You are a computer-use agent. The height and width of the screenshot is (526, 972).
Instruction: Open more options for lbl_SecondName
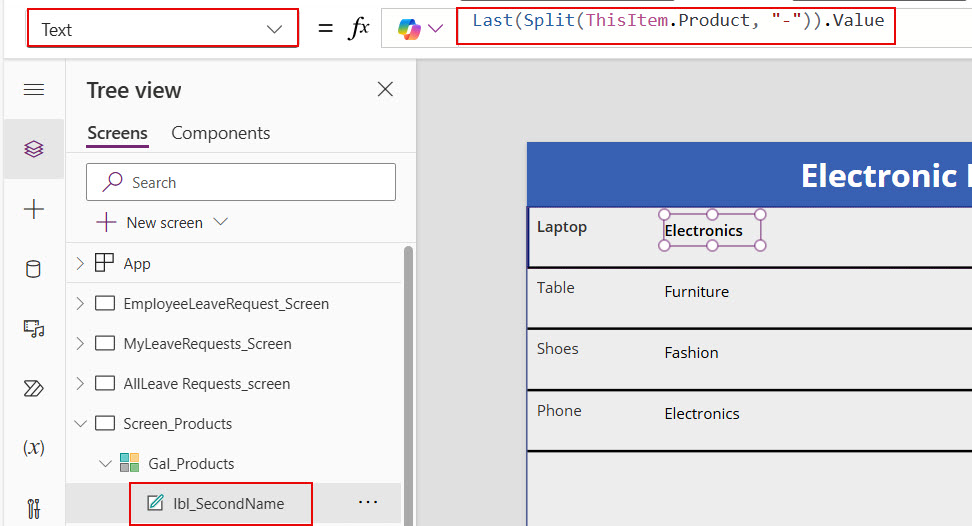pos(368,502)
